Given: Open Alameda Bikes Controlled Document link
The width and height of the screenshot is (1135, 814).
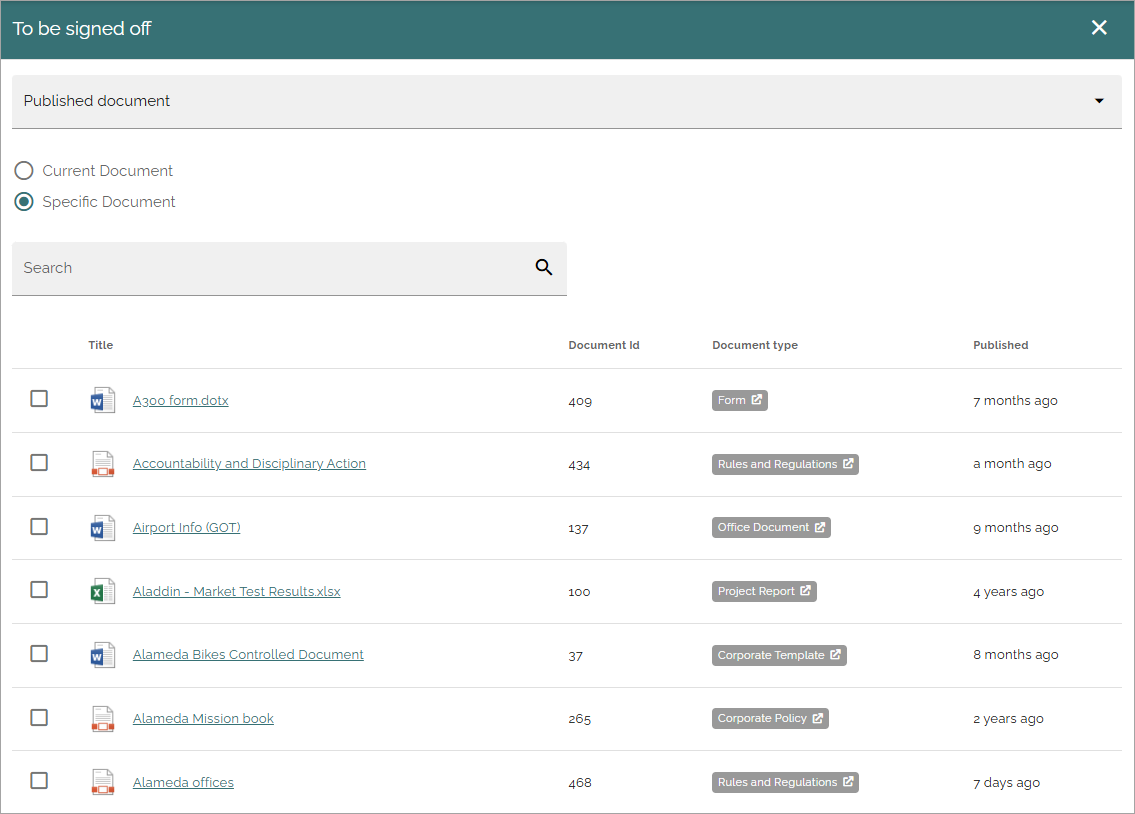Looking at the screenshot, I should pos(248,655).
